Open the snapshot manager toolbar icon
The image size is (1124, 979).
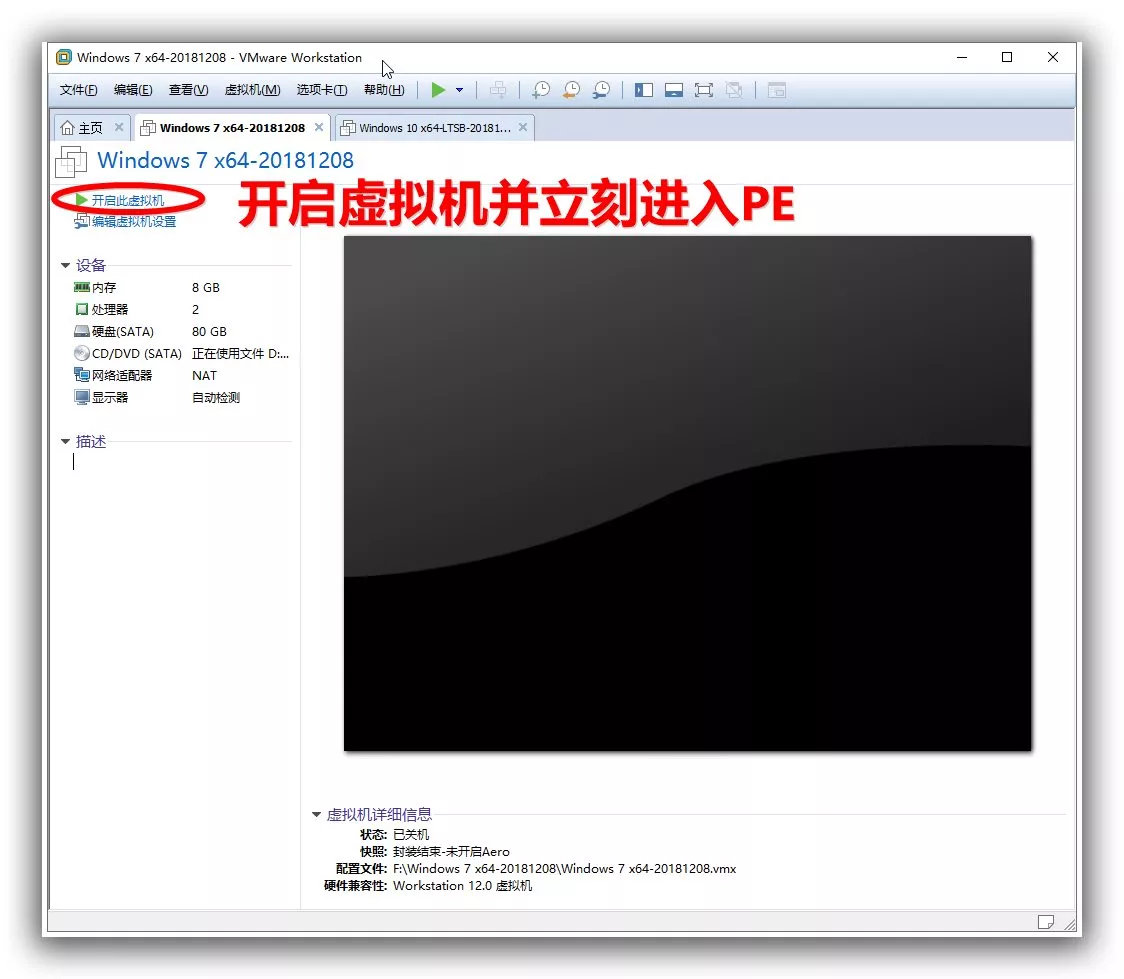click(601, 90)
